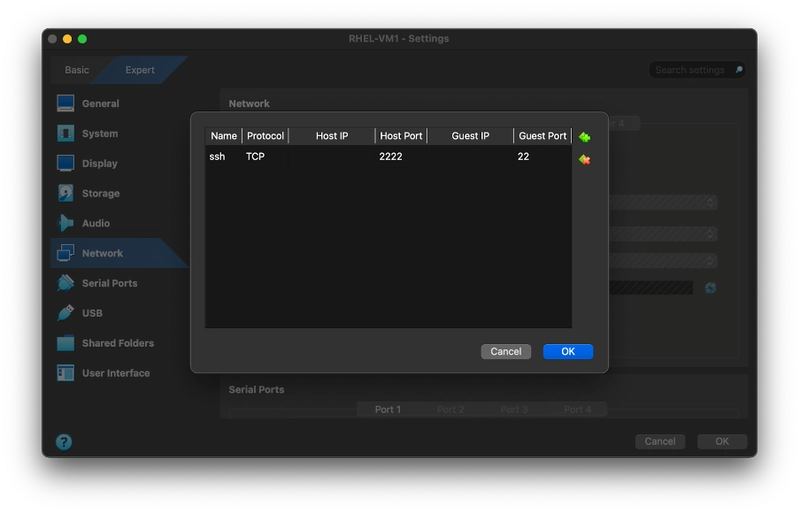Click the search magnifier icon
The width and height of the screenshot is (800, 513).
739,70
